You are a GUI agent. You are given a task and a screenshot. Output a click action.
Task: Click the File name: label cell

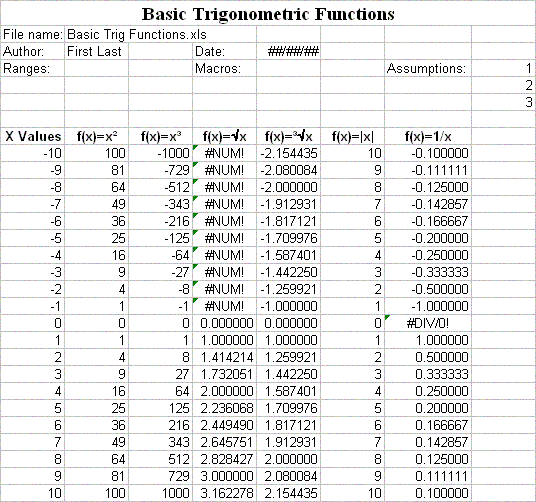pos(32,34)
